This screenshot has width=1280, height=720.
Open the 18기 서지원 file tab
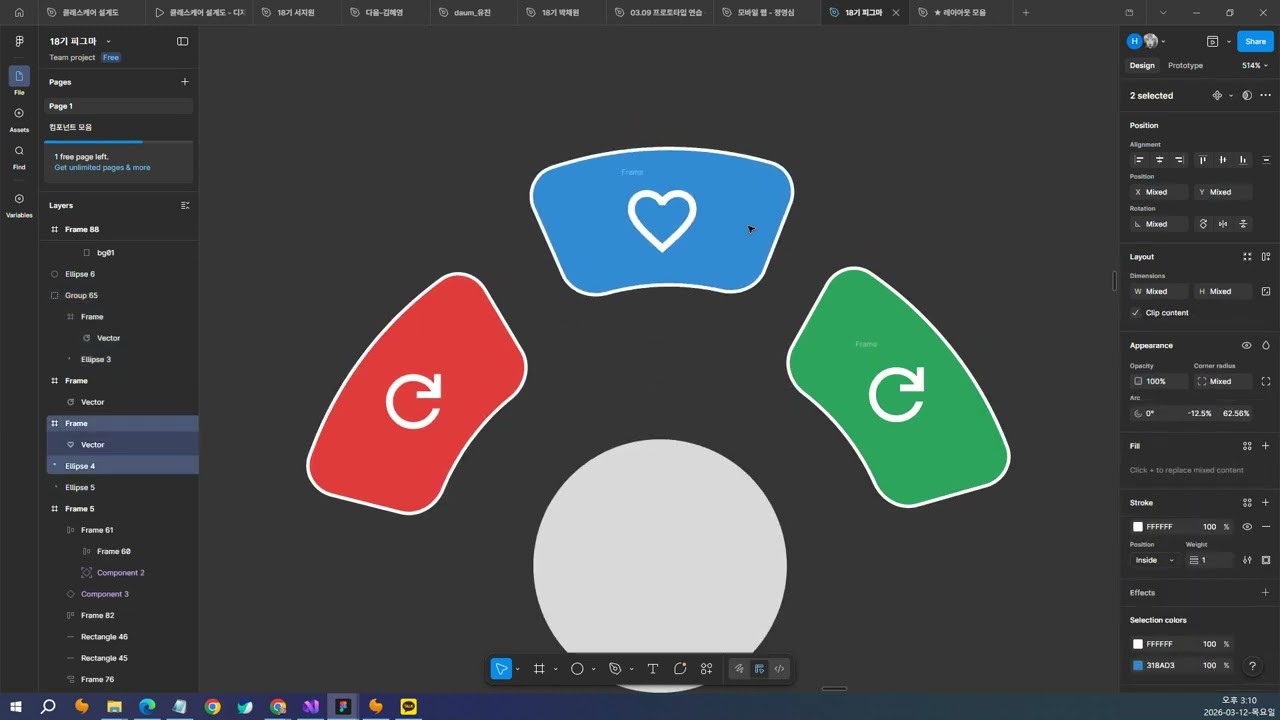[295, 13]
